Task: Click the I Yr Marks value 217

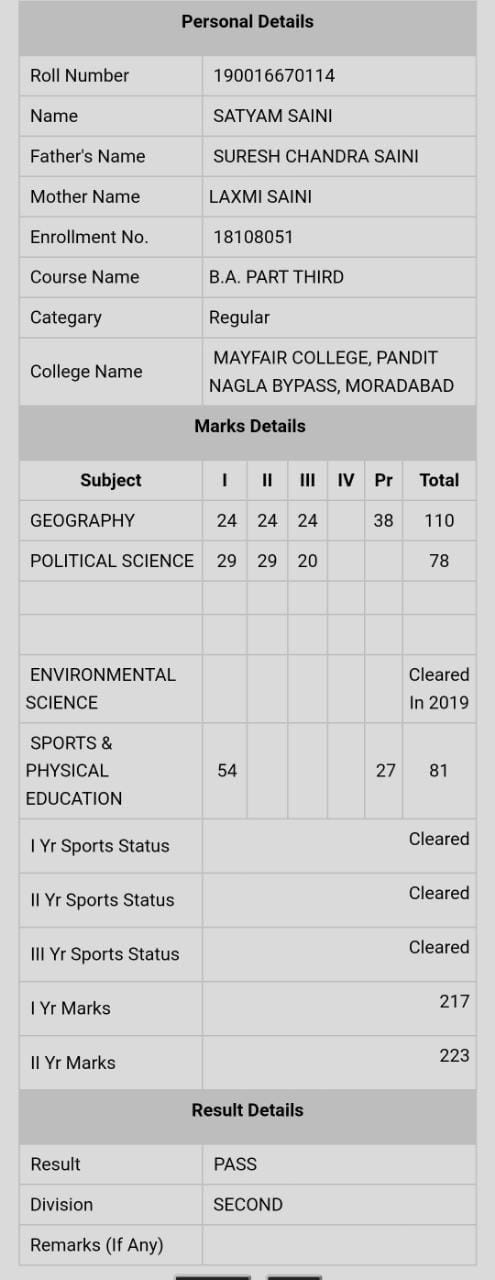Action: pyautogui.click(x=454, y=1001)
